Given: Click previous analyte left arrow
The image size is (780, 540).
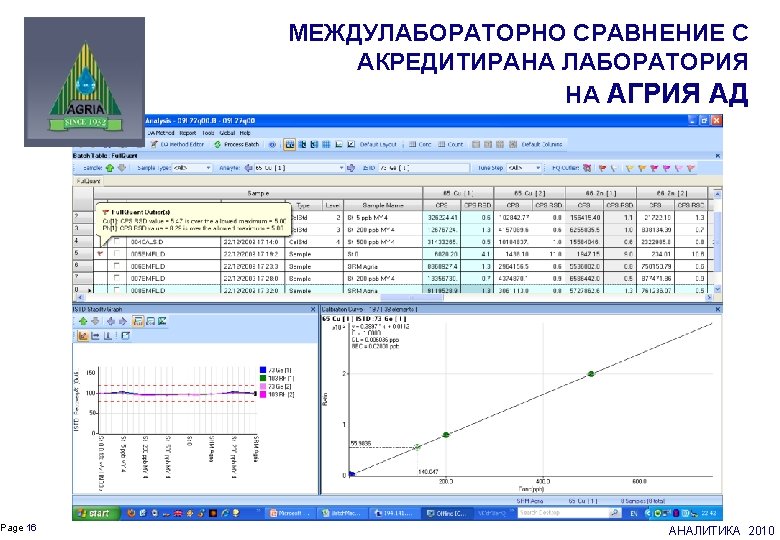Looking at the screenshot, I should click(249, 168).
